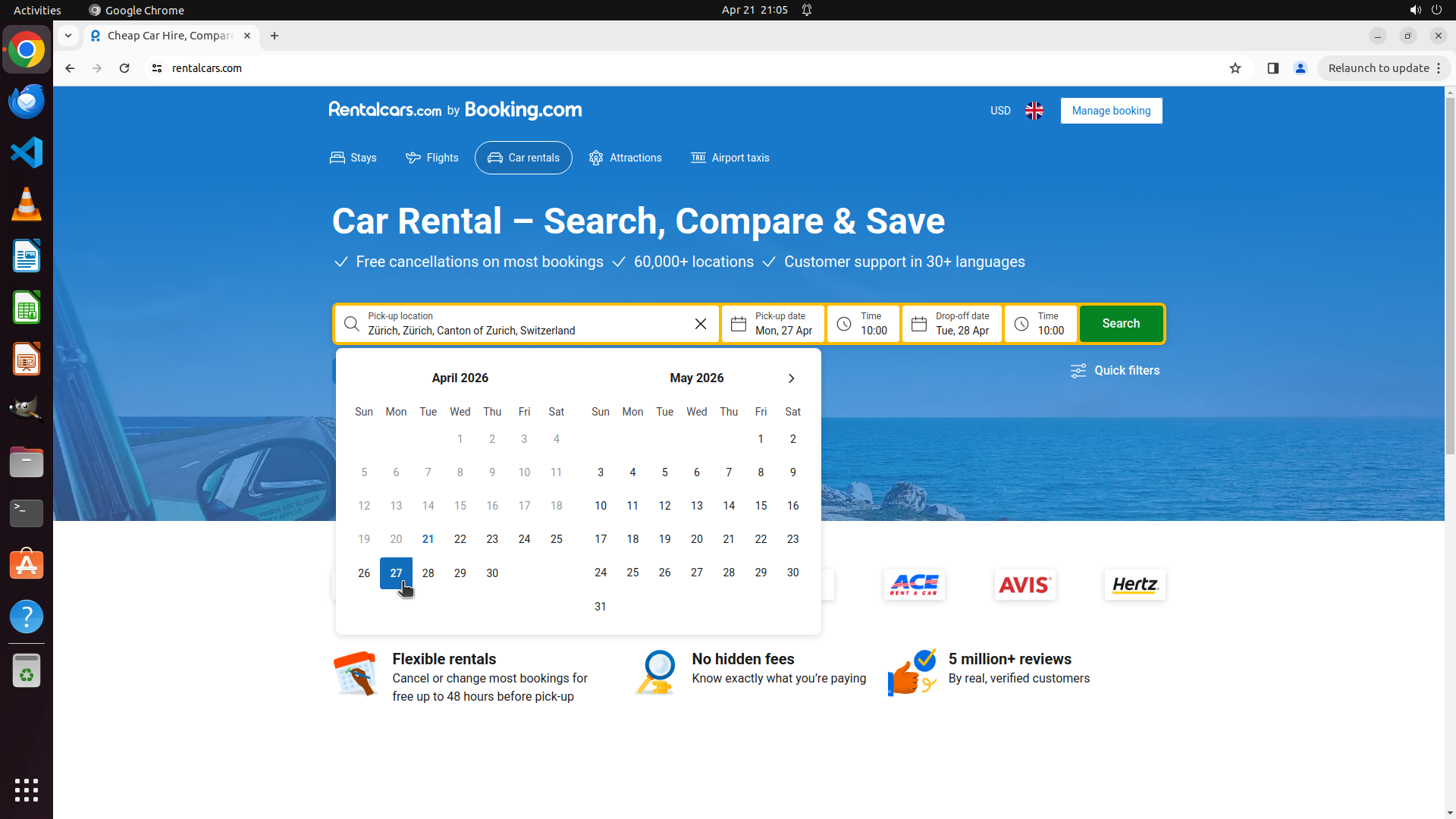View site information icon in address bar

coord(157,68)
